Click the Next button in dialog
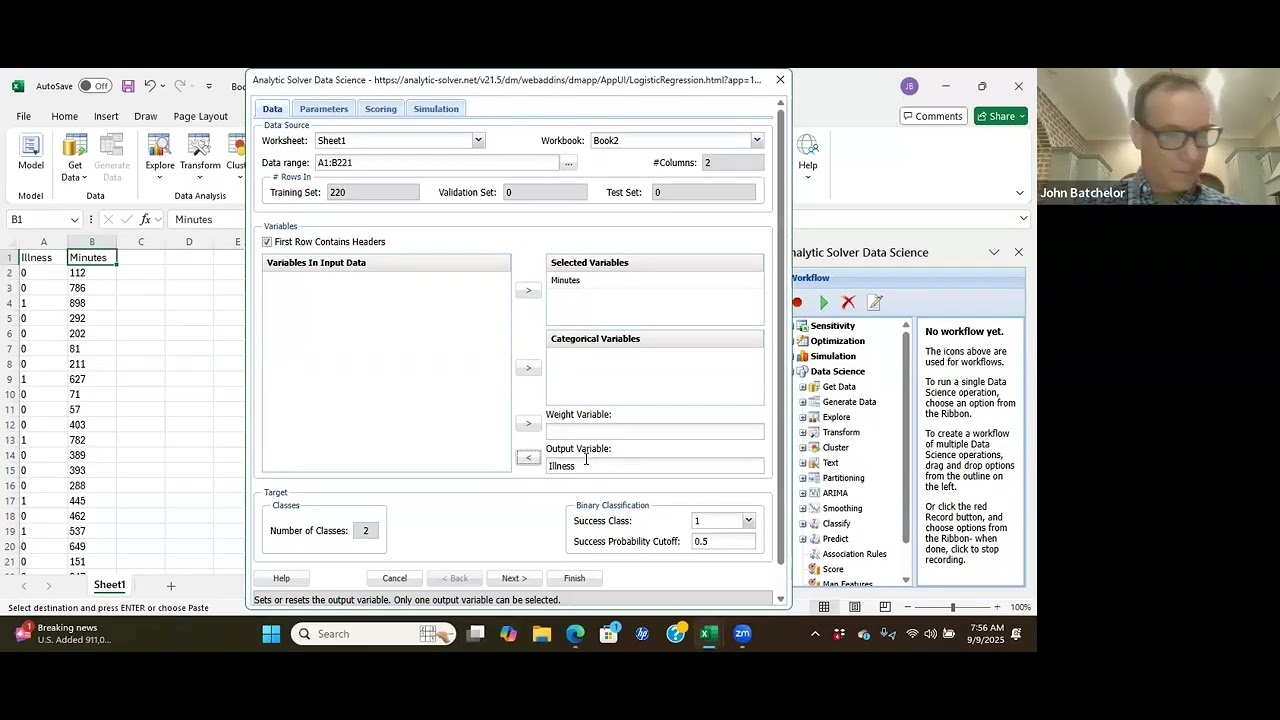 [514, 578]
